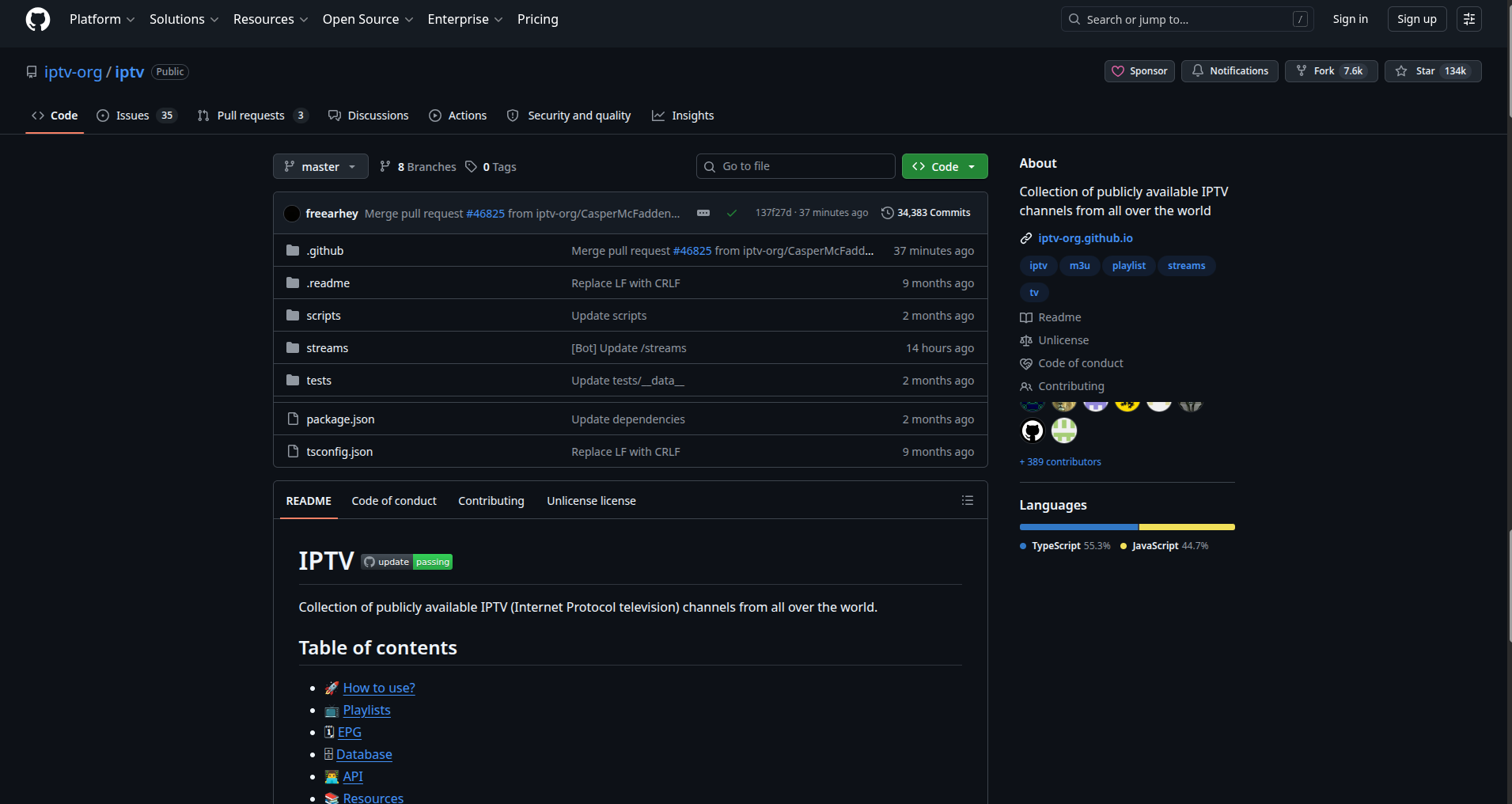Screen dimensions: 1512x804
Task: Select the Contributing file tab
Action: tap(491, 501)
